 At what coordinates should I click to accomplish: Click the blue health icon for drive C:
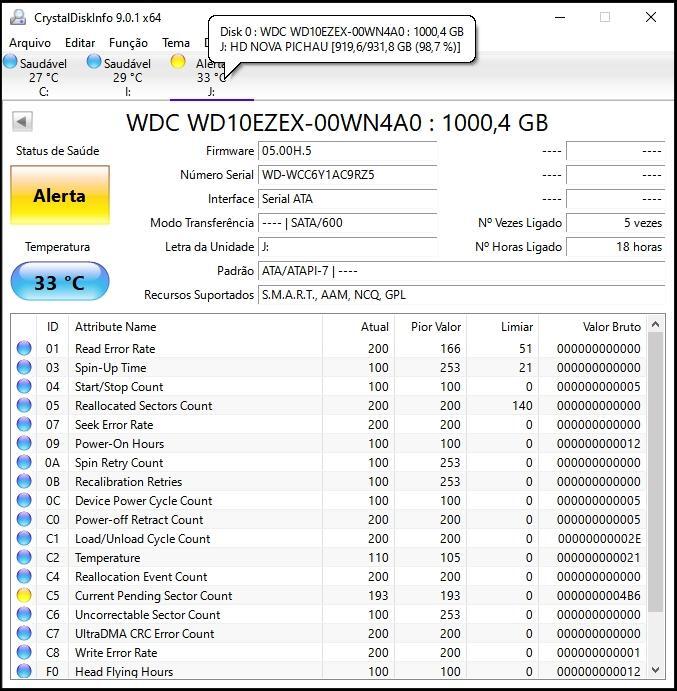coord(10,62)
